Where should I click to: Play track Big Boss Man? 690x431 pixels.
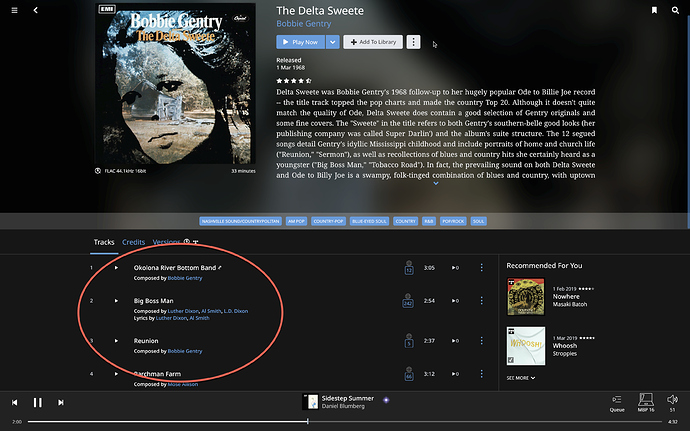click(116, 301)
